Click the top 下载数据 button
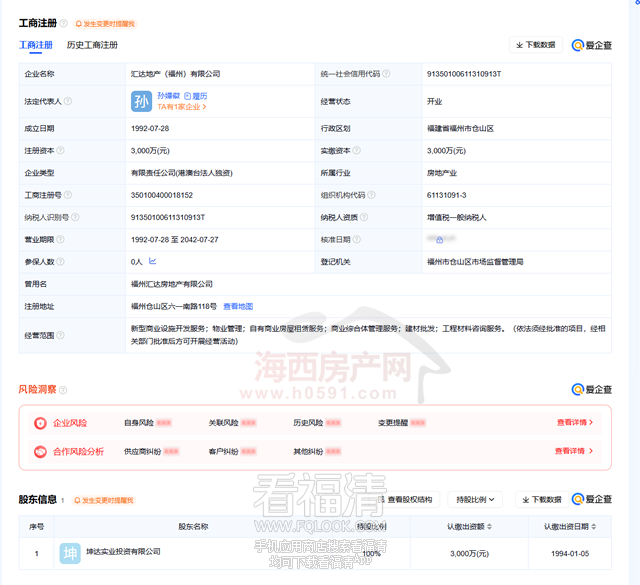The width and height of the screenshot is (640, 585). (536, 45)
